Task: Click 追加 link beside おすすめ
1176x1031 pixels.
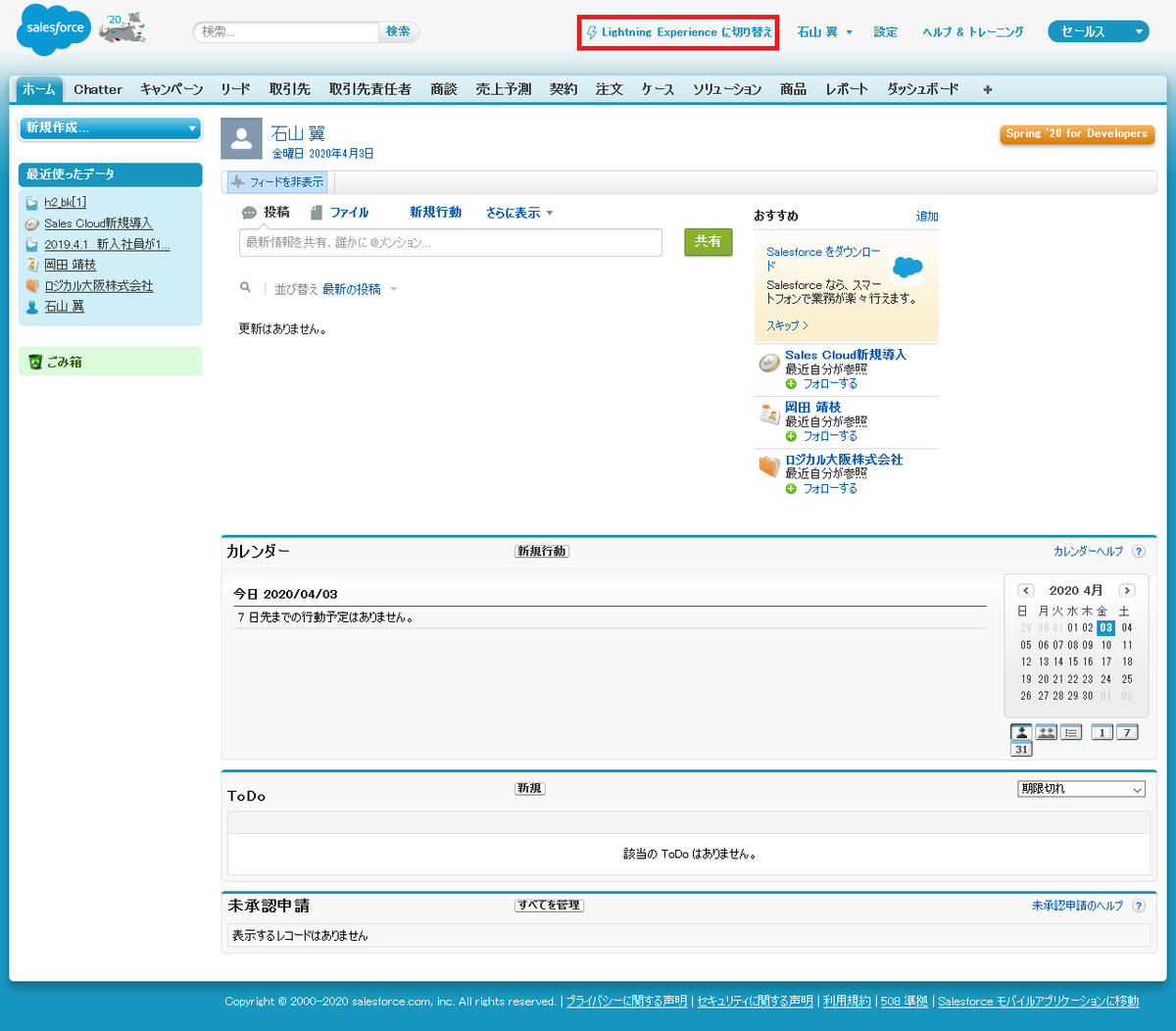Action: (927, 217)
